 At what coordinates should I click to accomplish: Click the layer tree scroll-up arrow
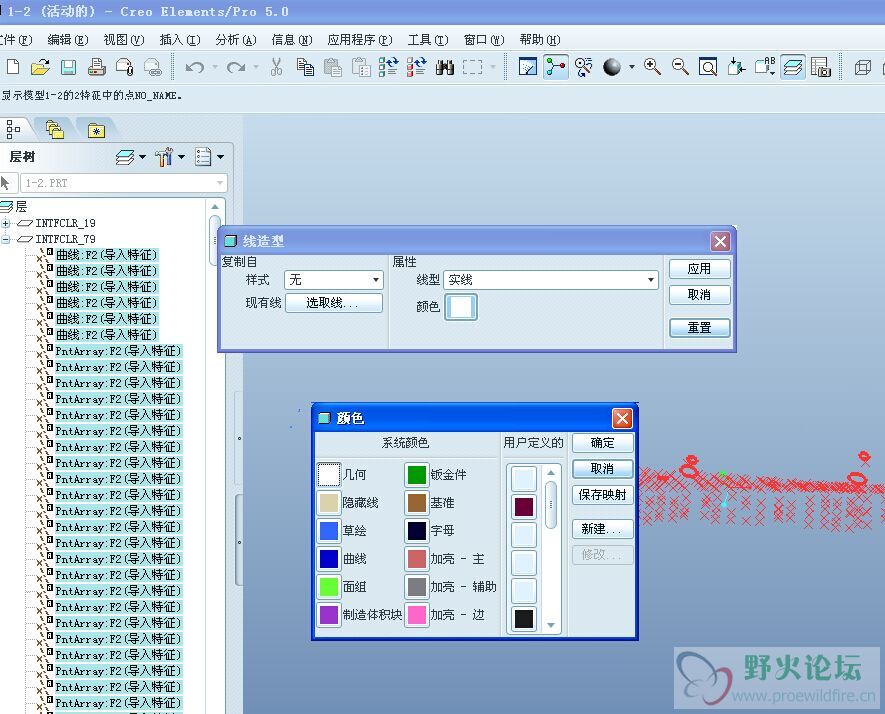click(215, 207)
